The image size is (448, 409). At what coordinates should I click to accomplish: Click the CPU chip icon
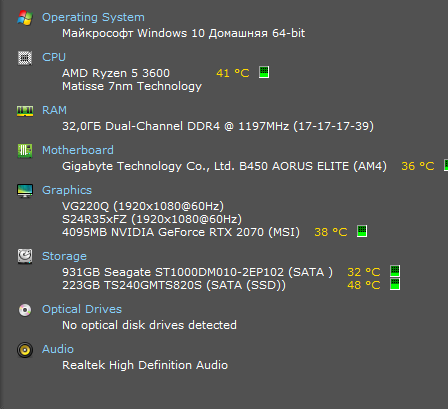tap(25, 58)
